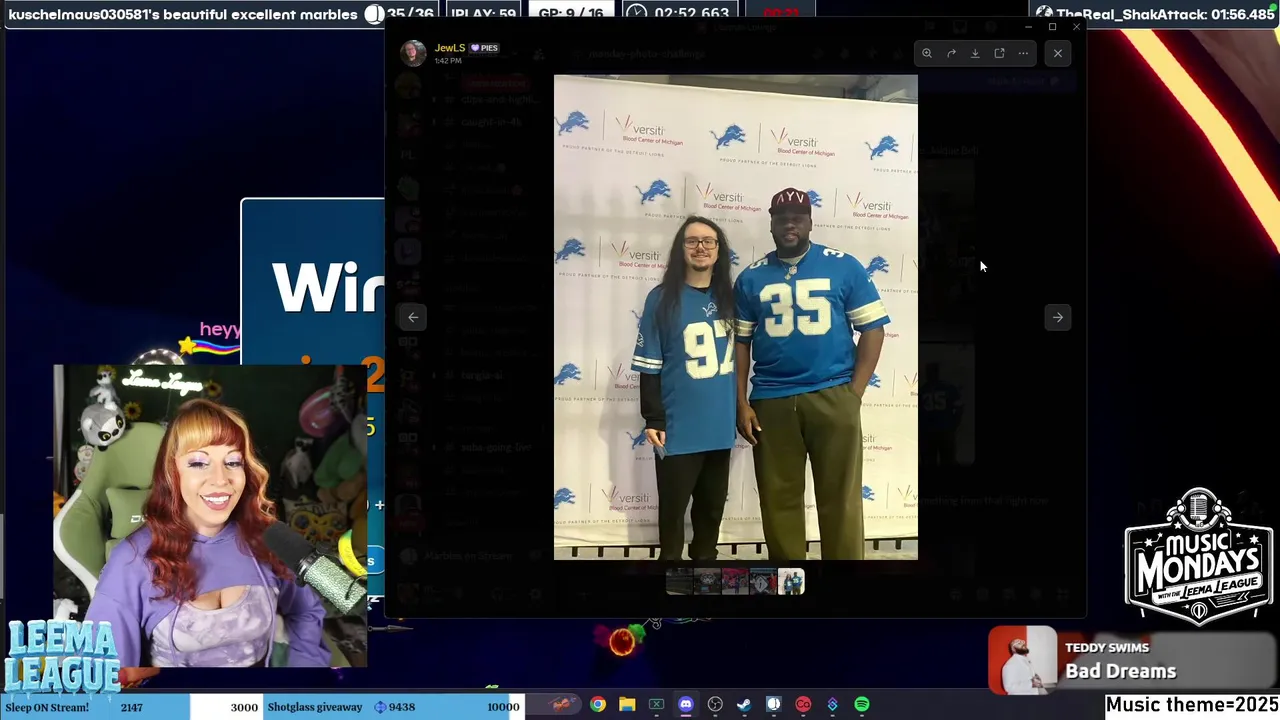1280x720 pixels.
Task: Click the Leema League logo on the webcam overlay
Action: pyautogui.click(x=60, y=656)
